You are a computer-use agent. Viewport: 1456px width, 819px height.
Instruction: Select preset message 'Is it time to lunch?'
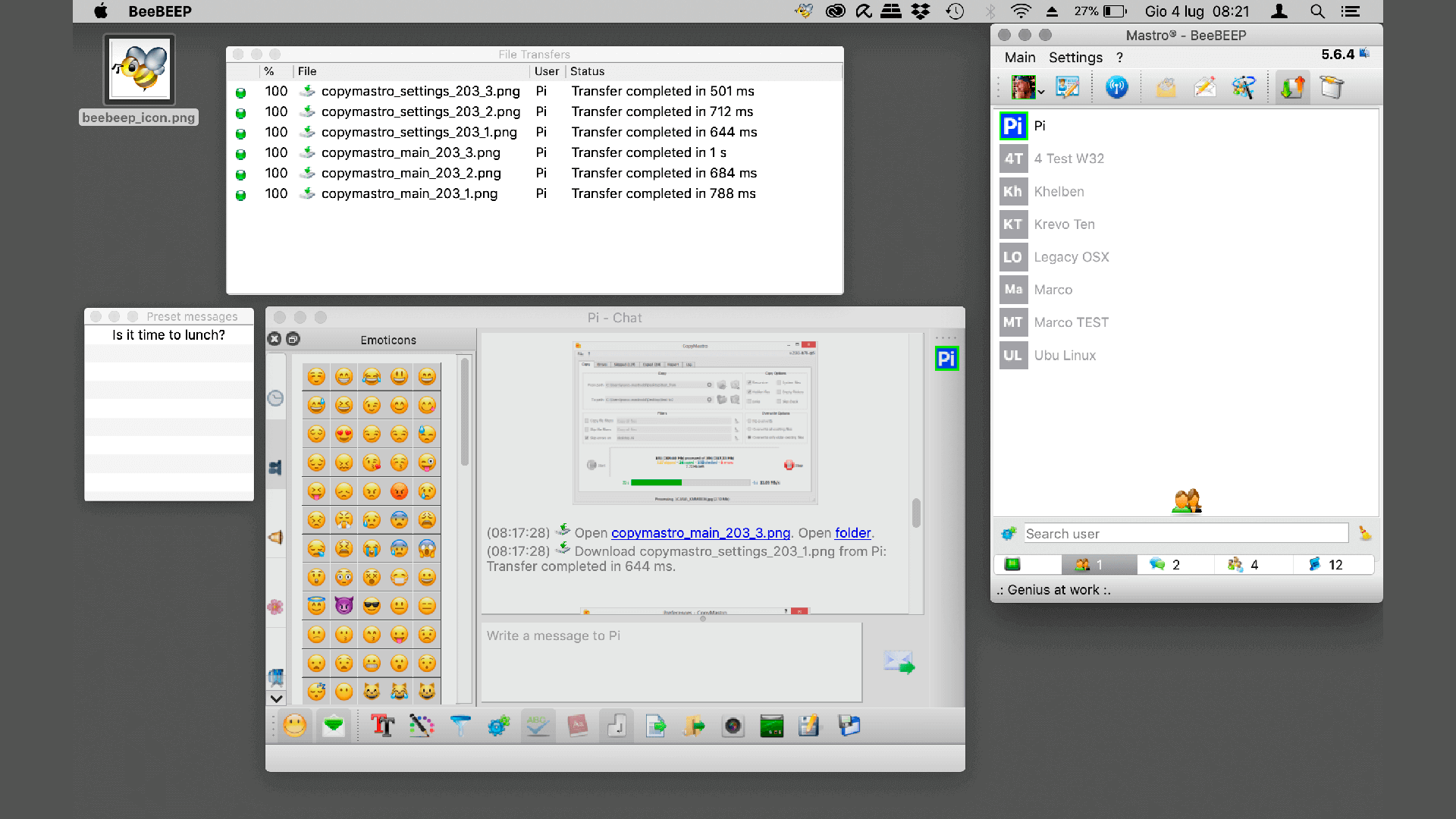tap(170, 334)
